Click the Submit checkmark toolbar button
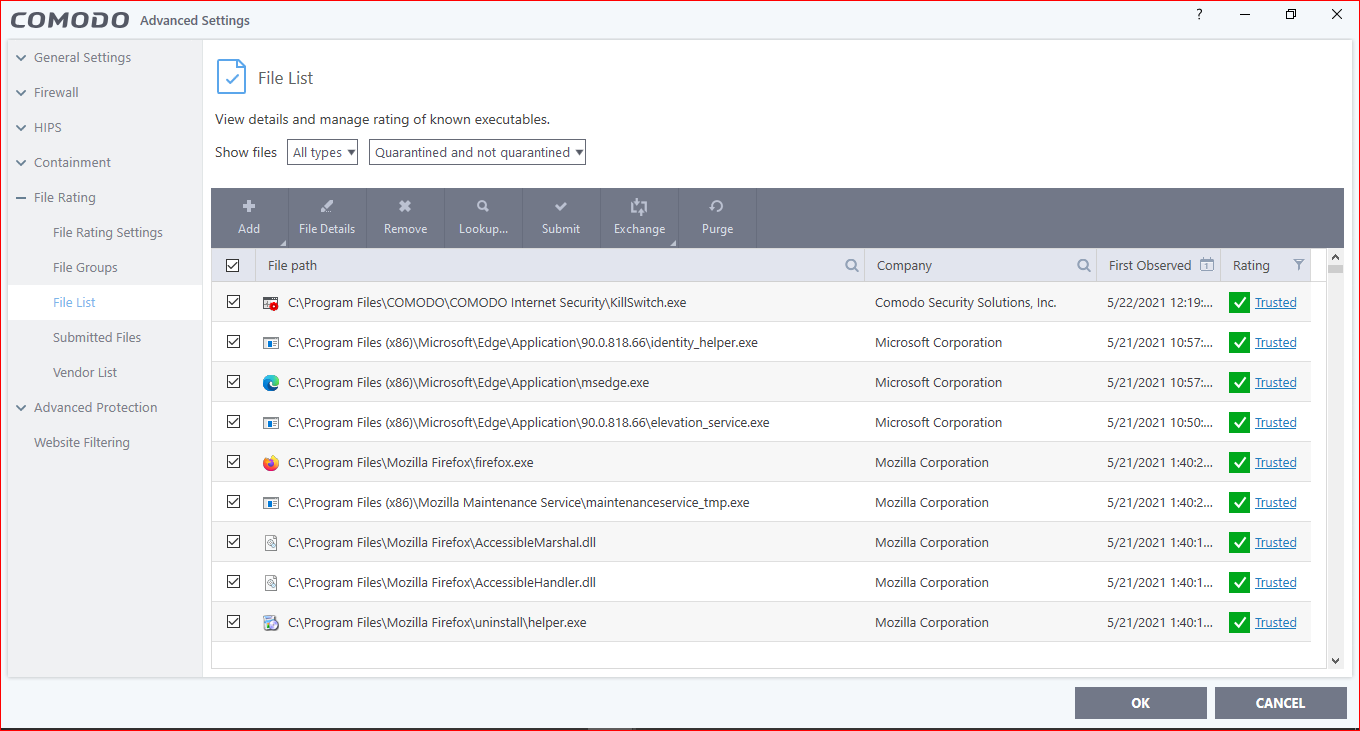Viewport: 1360px width, 731px height. (x=561, y=217)
